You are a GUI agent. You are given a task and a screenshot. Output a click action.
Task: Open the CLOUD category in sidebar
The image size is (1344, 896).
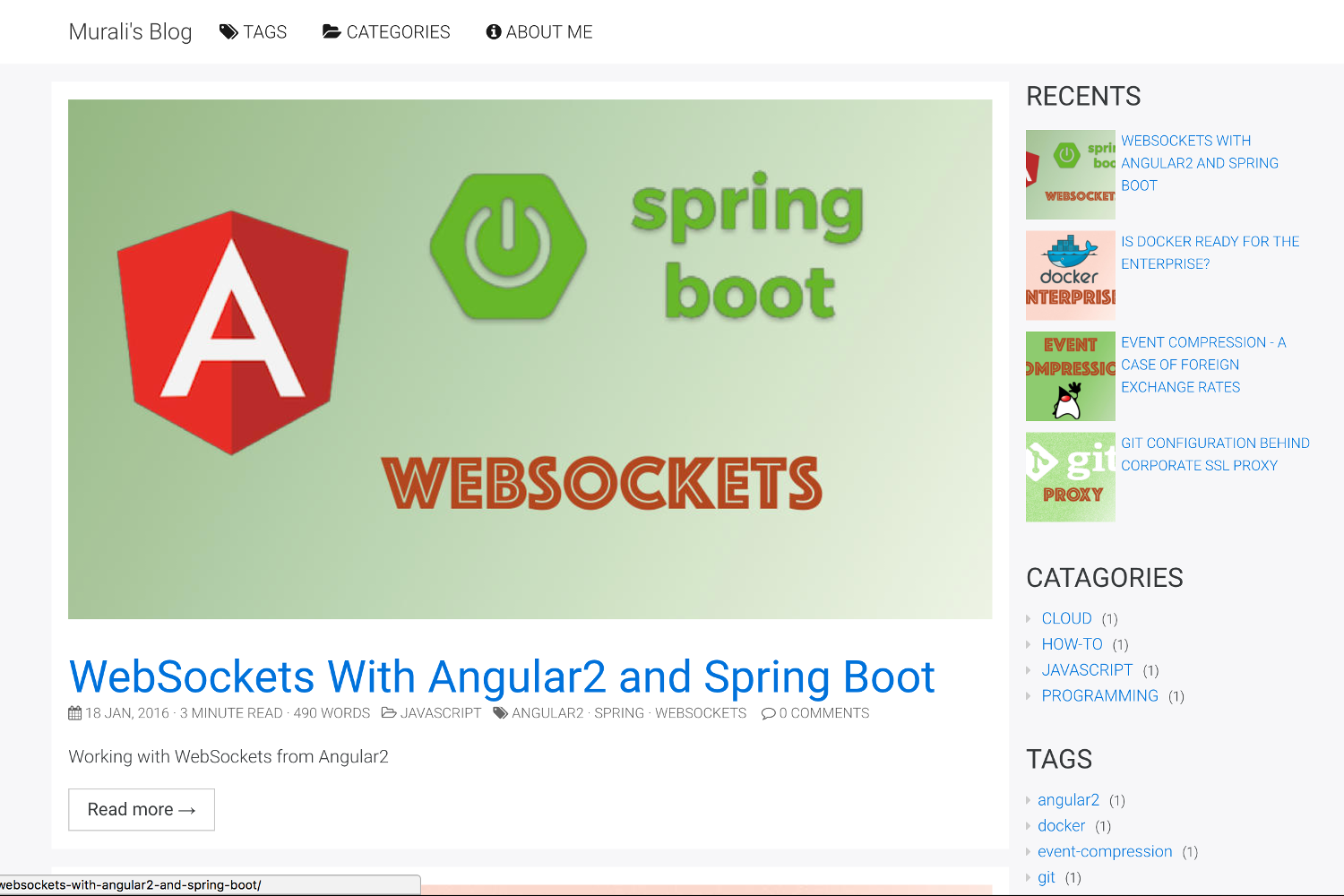pos(1066,618)
